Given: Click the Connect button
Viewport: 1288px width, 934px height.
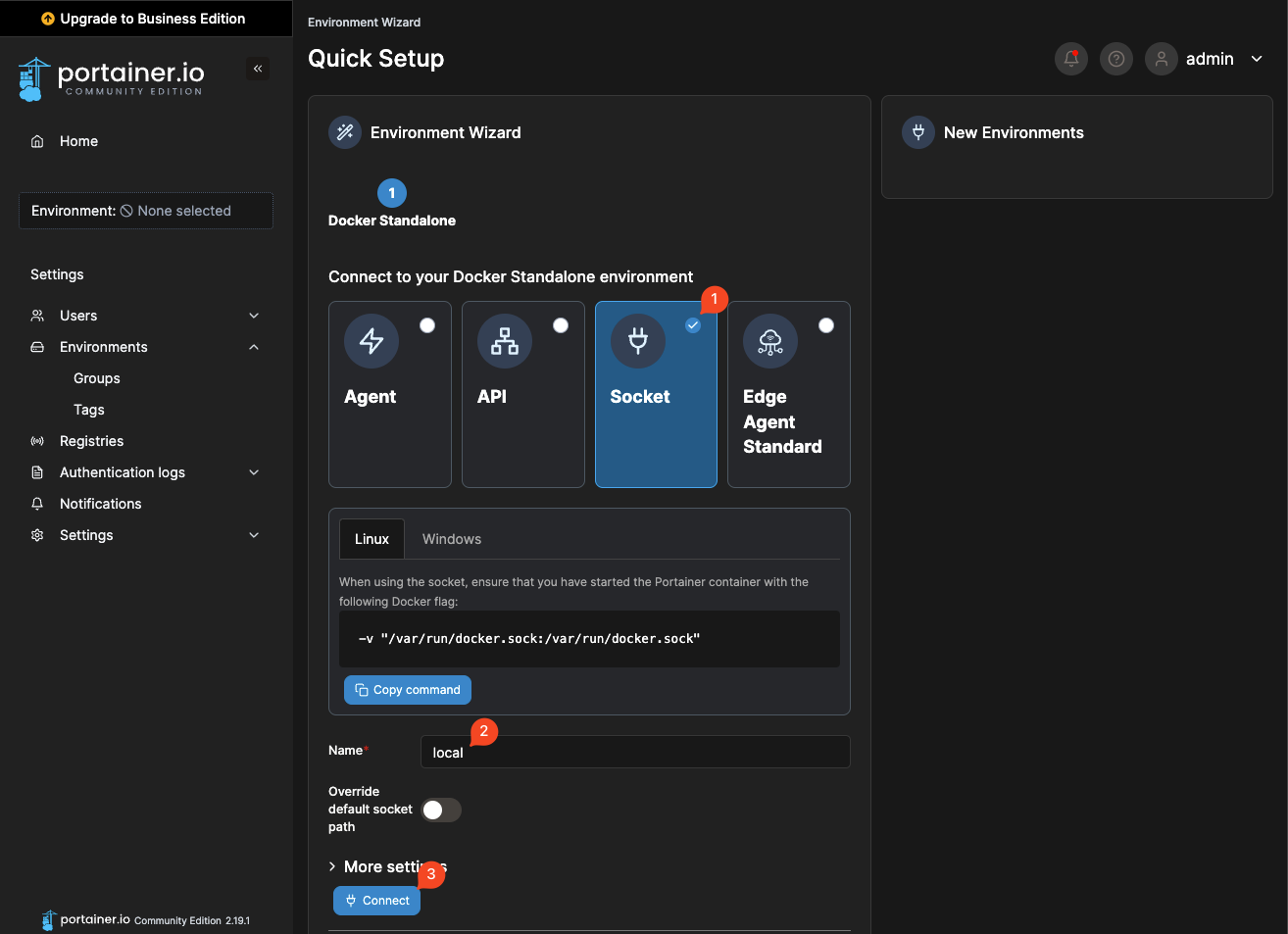Looking at the screenshot, I should (376, 901).
